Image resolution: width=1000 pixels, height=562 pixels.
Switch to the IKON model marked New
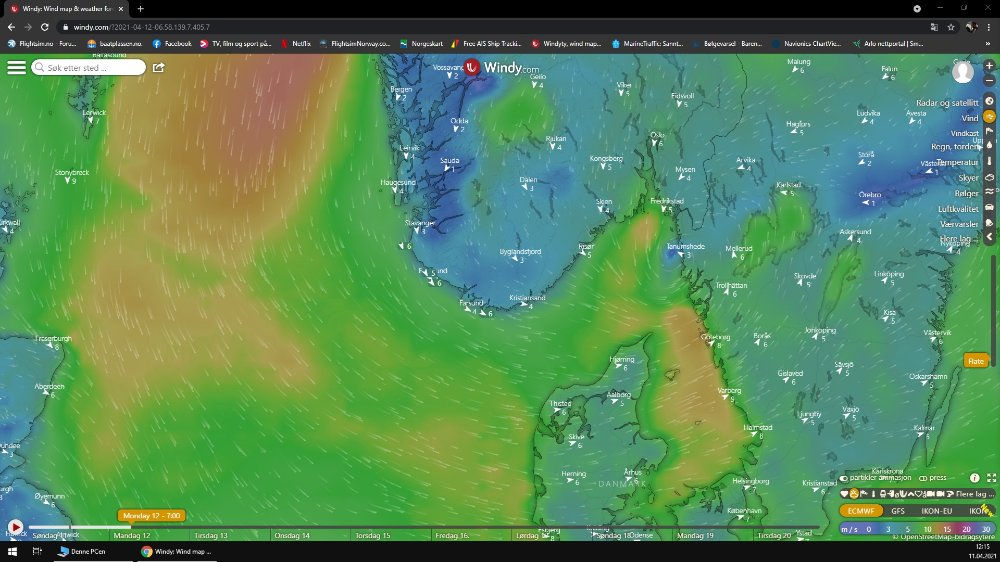979,511
